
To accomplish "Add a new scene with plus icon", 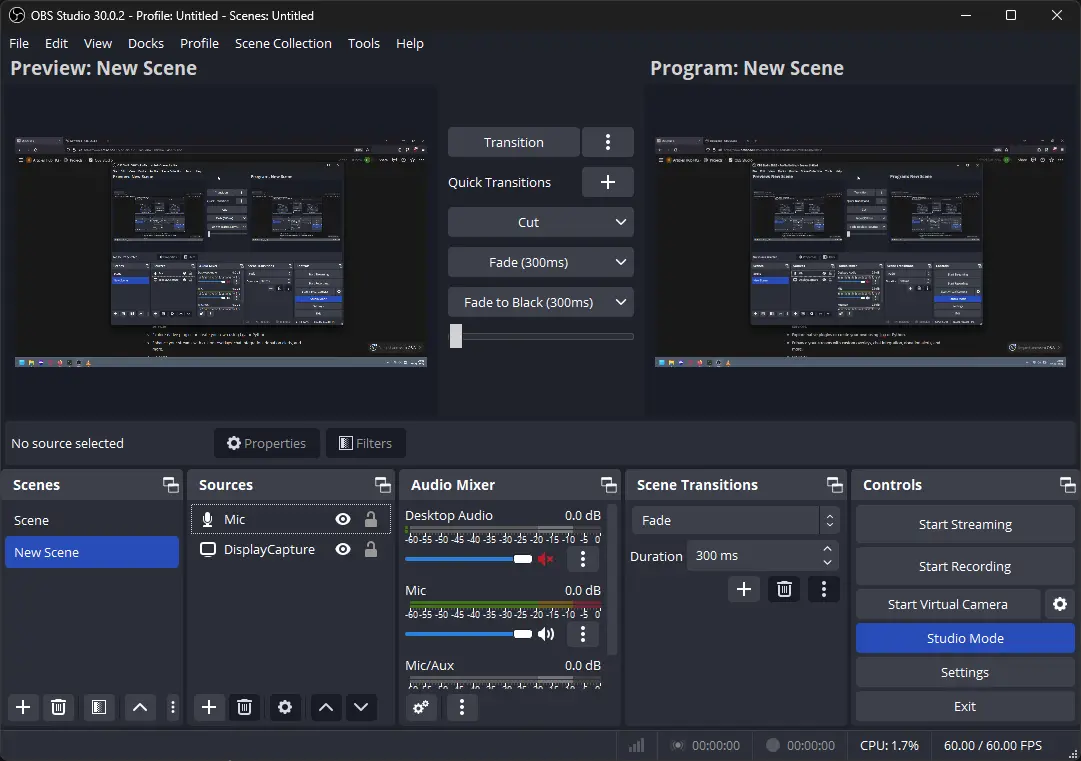I will (23, 707).
